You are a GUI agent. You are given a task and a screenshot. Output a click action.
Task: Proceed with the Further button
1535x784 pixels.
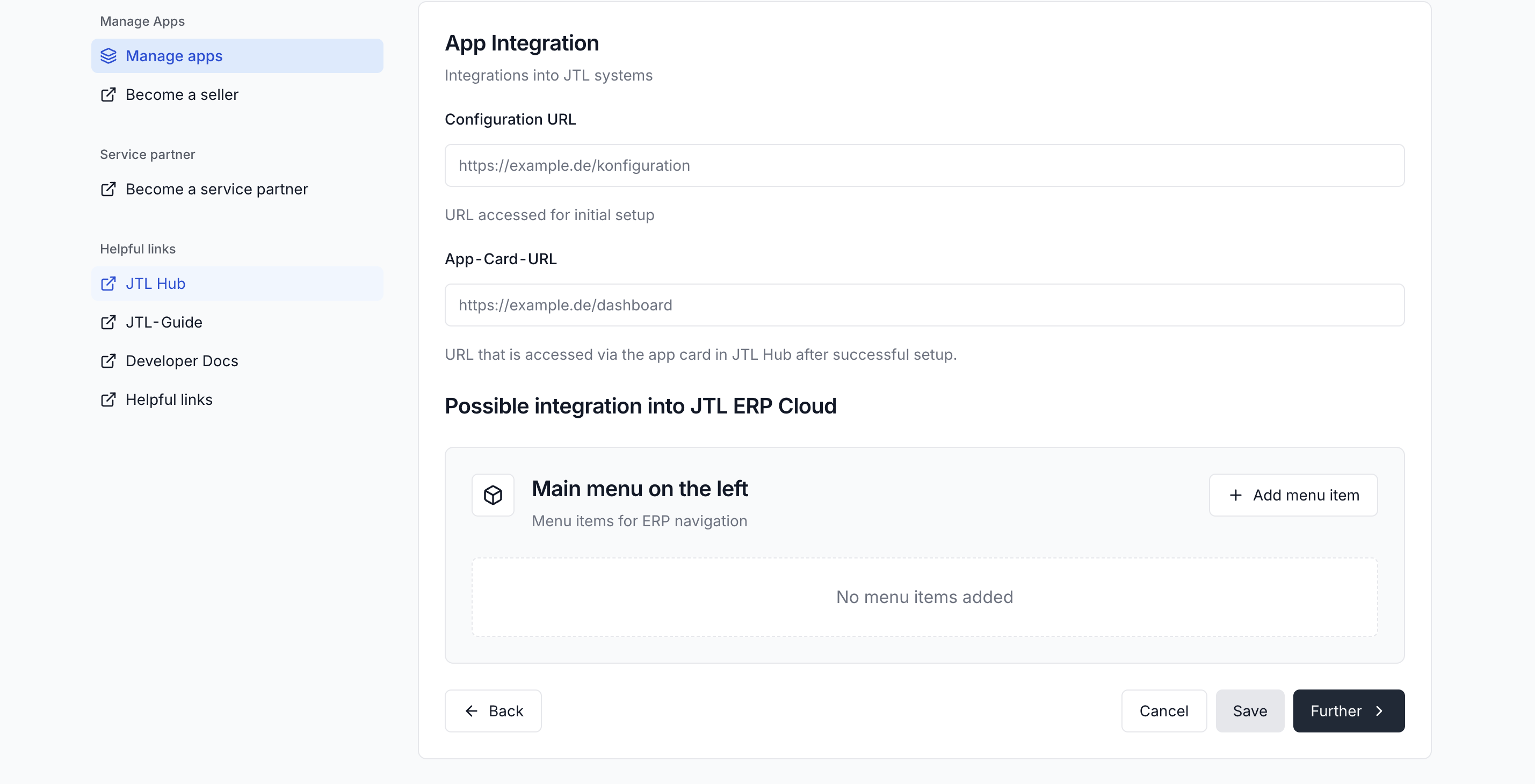[1349, 711]
